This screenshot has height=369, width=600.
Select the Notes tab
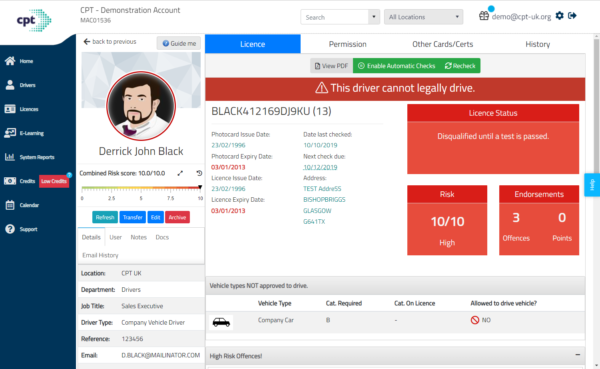[139, 237]
